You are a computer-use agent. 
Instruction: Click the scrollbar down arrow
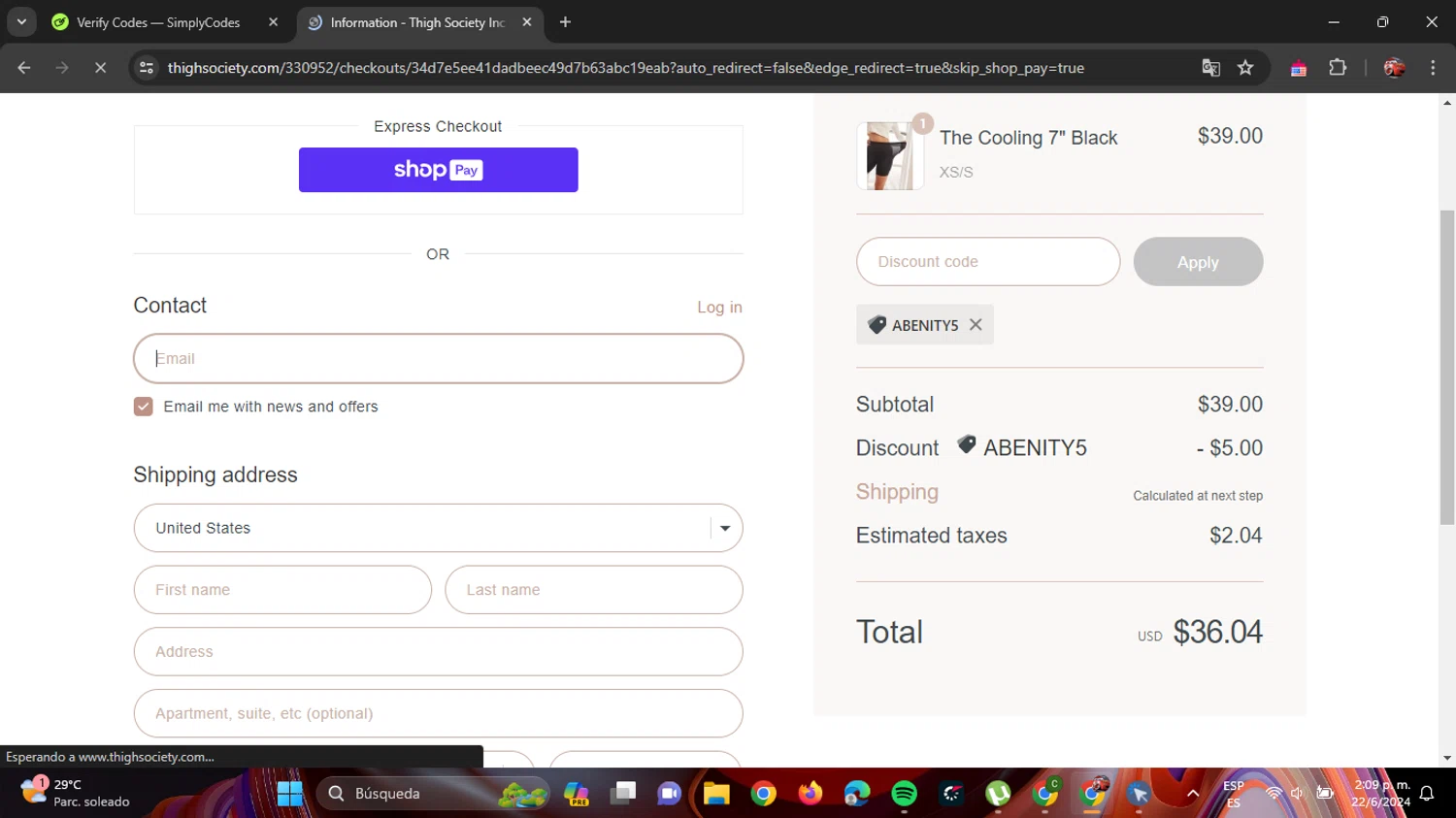(x=1447, y=759)
